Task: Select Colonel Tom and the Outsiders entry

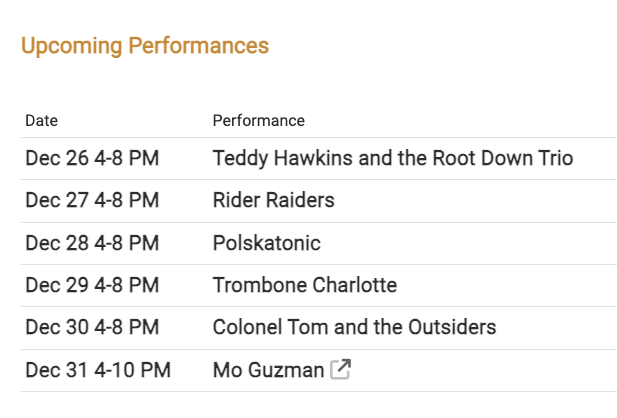Action: pos(354,327)
